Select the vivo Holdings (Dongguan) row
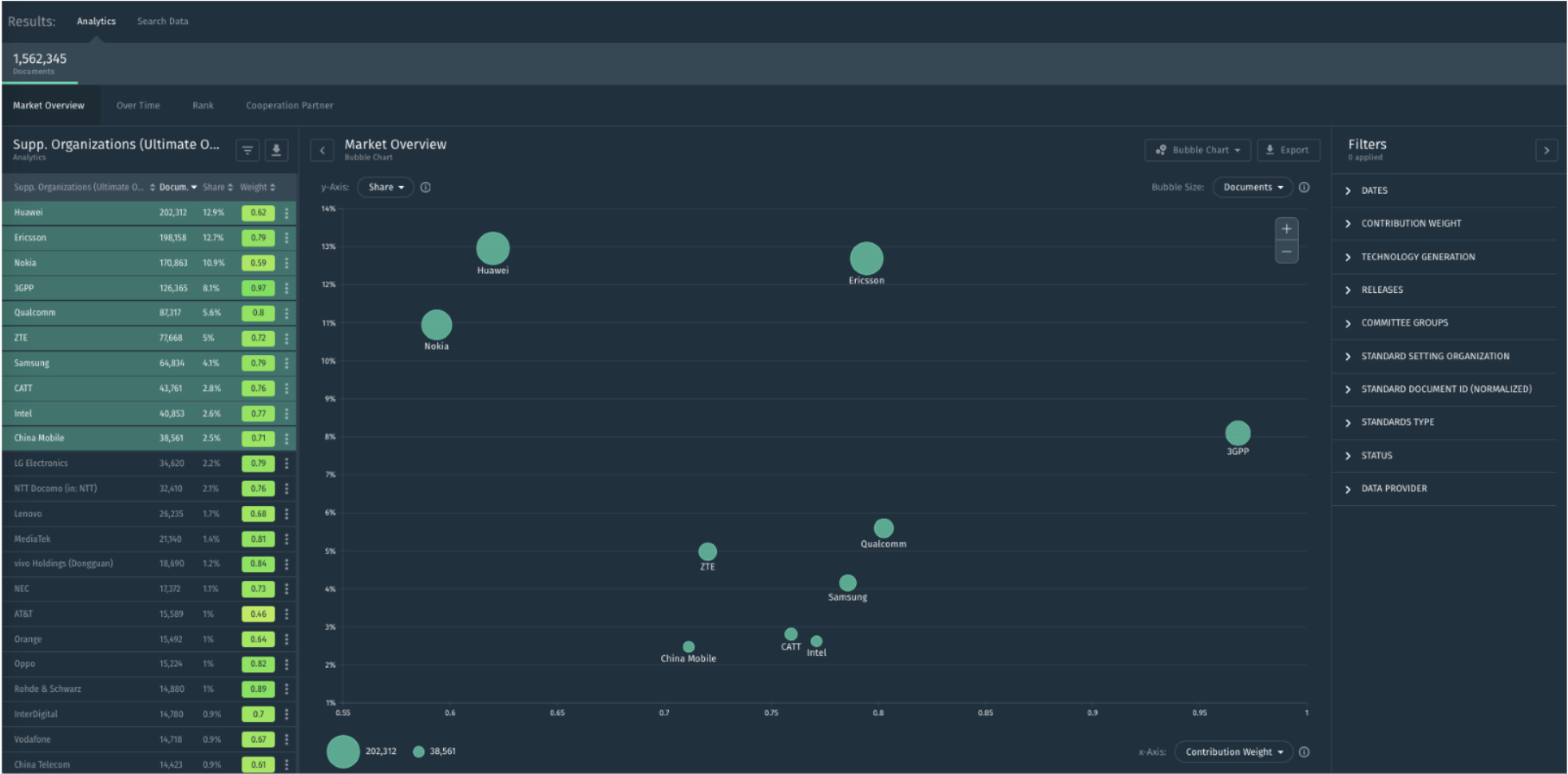Image resolution: width=1568 pixels, height=774 pixels. point(149,564)
